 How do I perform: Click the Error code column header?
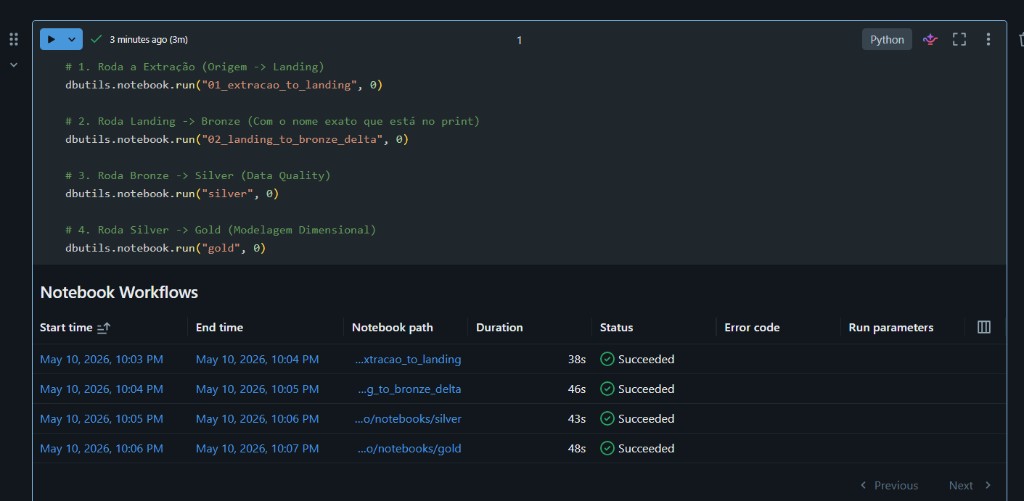pyautogui.click(x=752, y=327)
